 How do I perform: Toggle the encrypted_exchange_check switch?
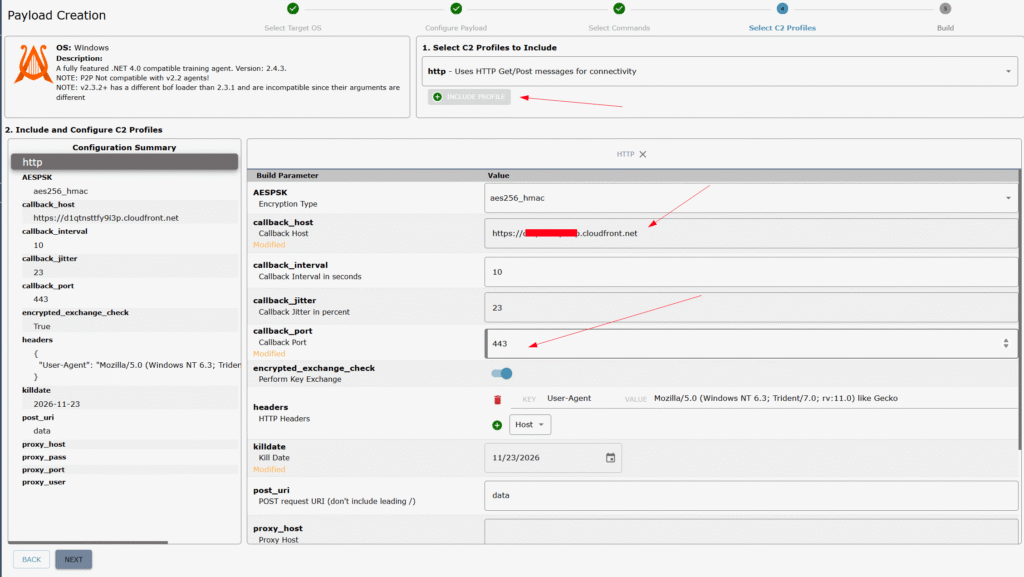pos(502,373)
